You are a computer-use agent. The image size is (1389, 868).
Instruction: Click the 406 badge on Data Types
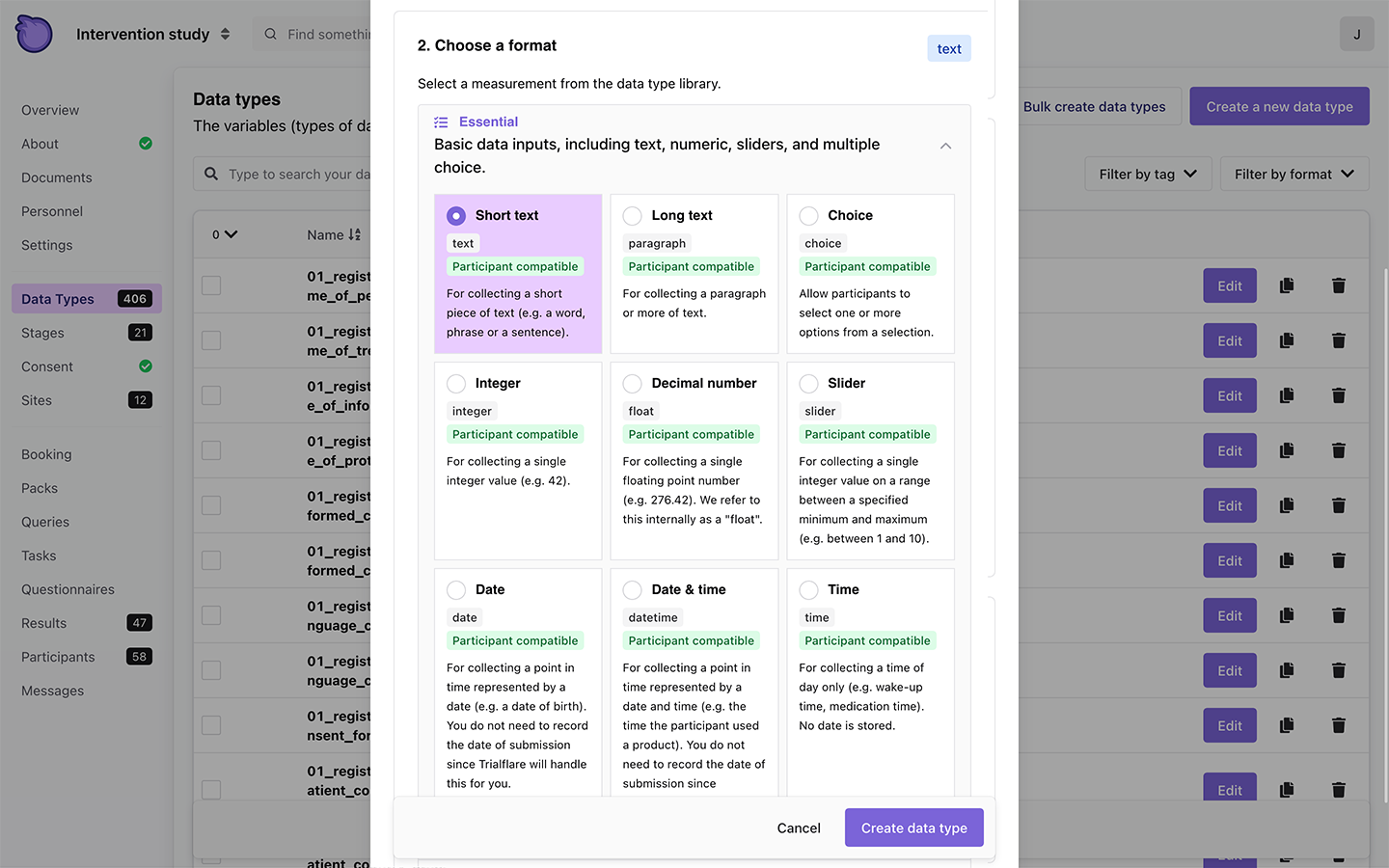135,299
